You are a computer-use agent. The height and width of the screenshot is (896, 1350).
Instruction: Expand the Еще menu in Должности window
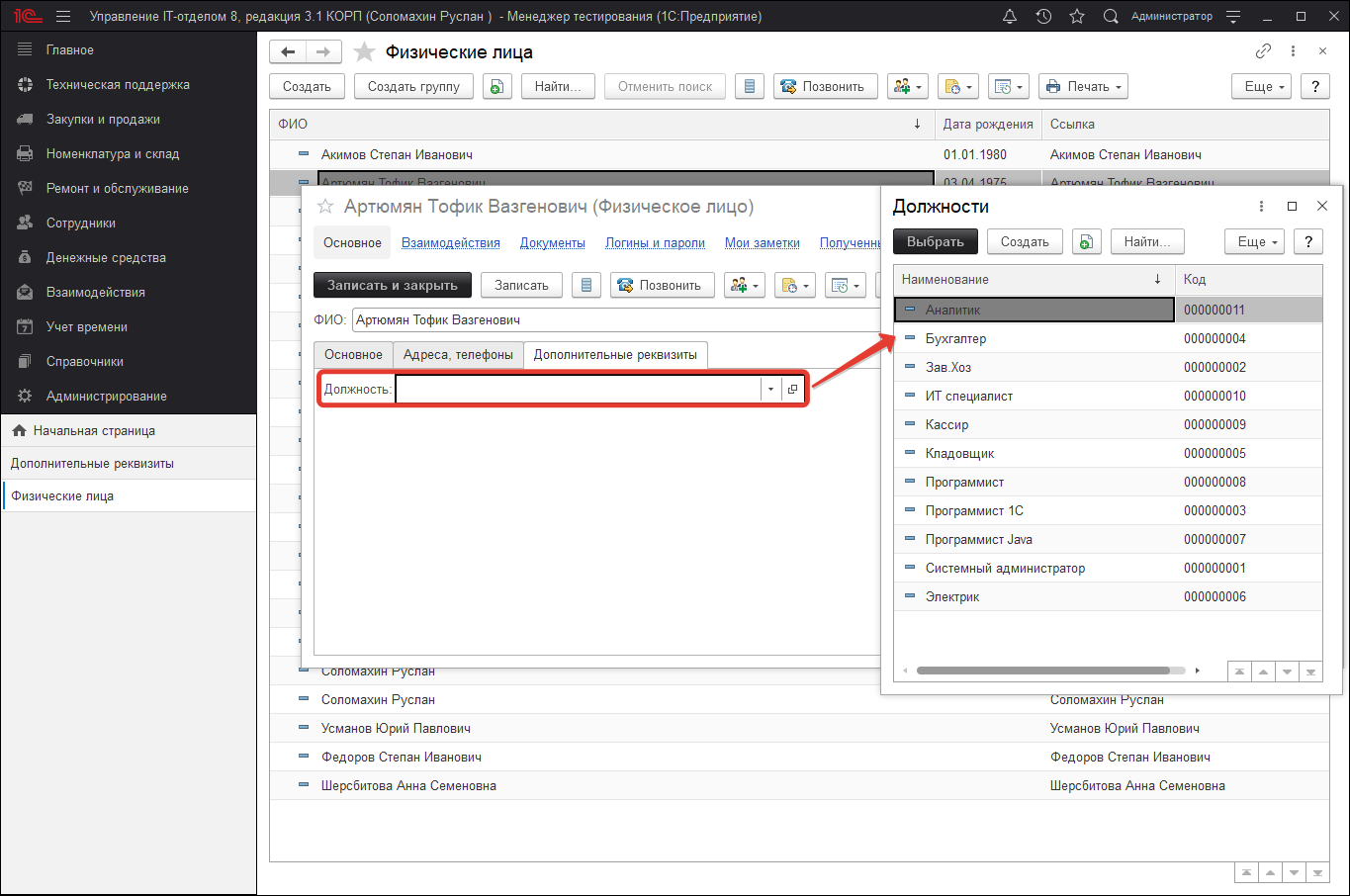(1257, 242)
